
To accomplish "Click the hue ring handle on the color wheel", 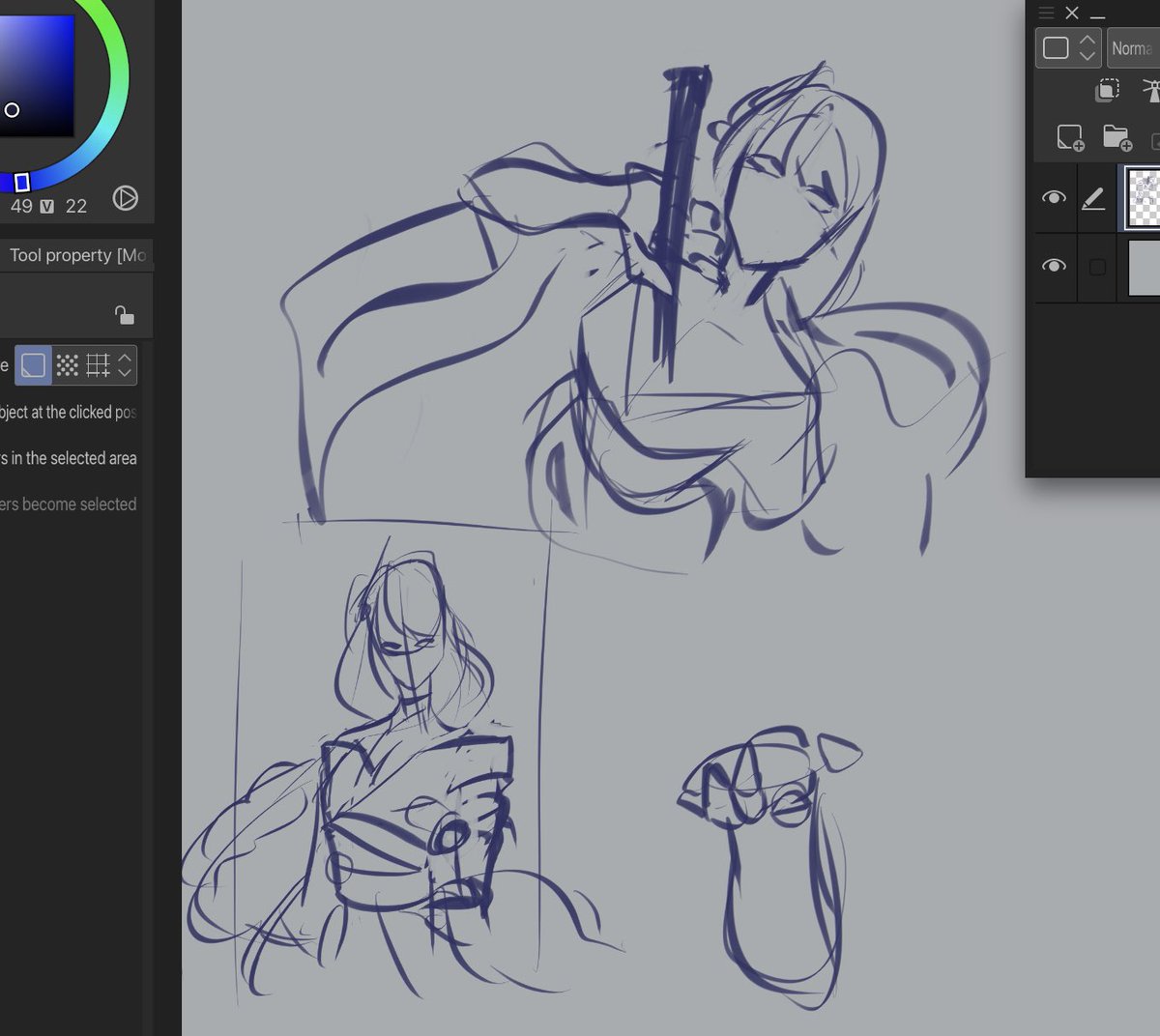I will tap(22, 182).
